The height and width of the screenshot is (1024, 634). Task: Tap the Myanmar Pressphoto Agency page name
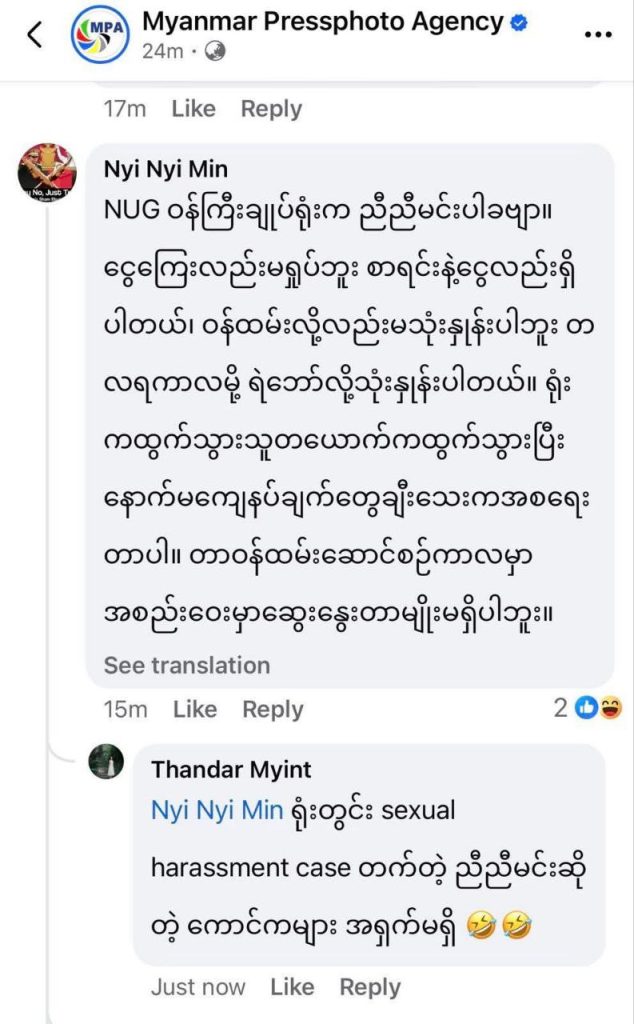(323, 21)
